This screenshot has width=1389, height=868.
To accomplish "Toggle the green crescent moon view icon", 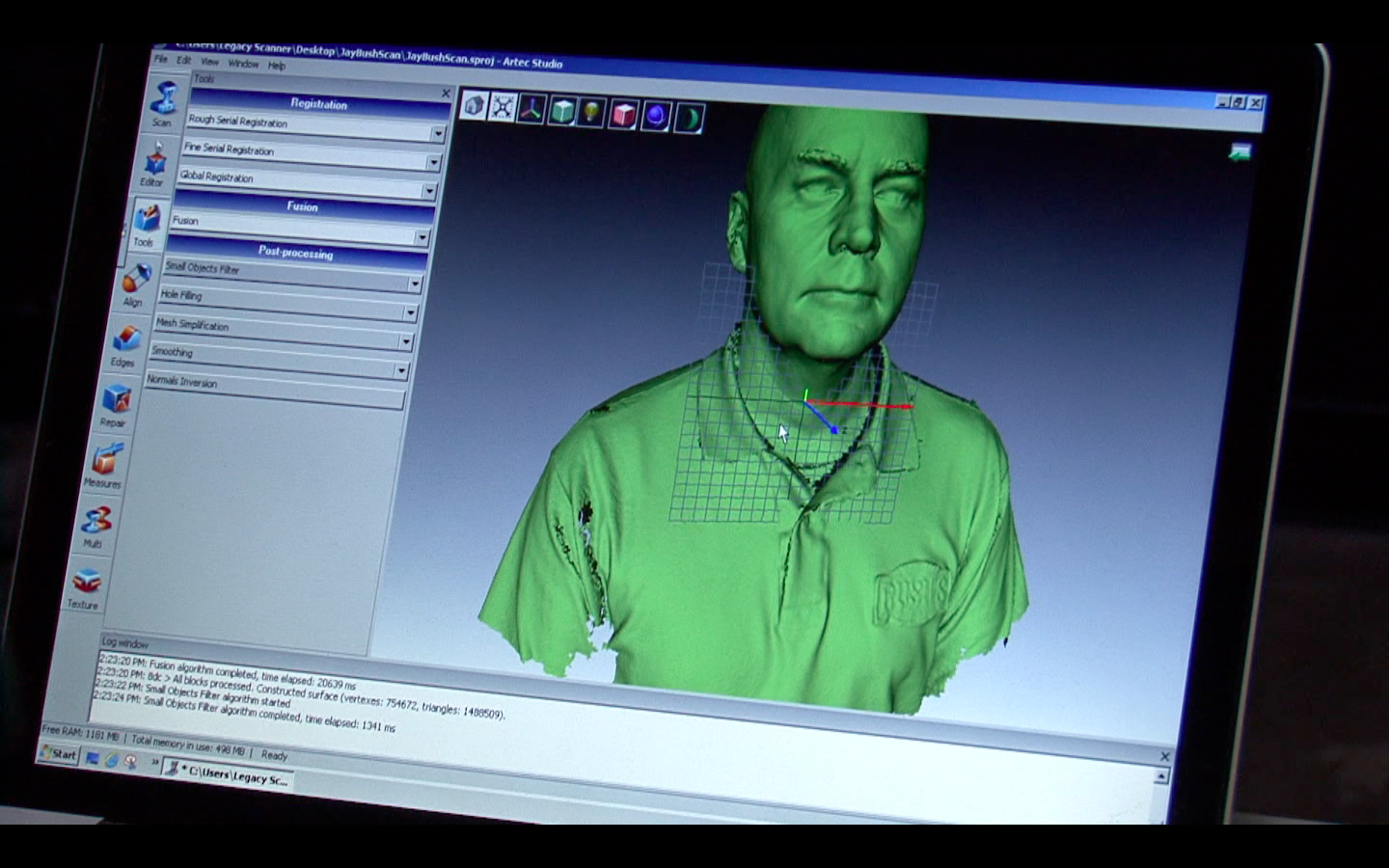I will click(x=689, y=119).
